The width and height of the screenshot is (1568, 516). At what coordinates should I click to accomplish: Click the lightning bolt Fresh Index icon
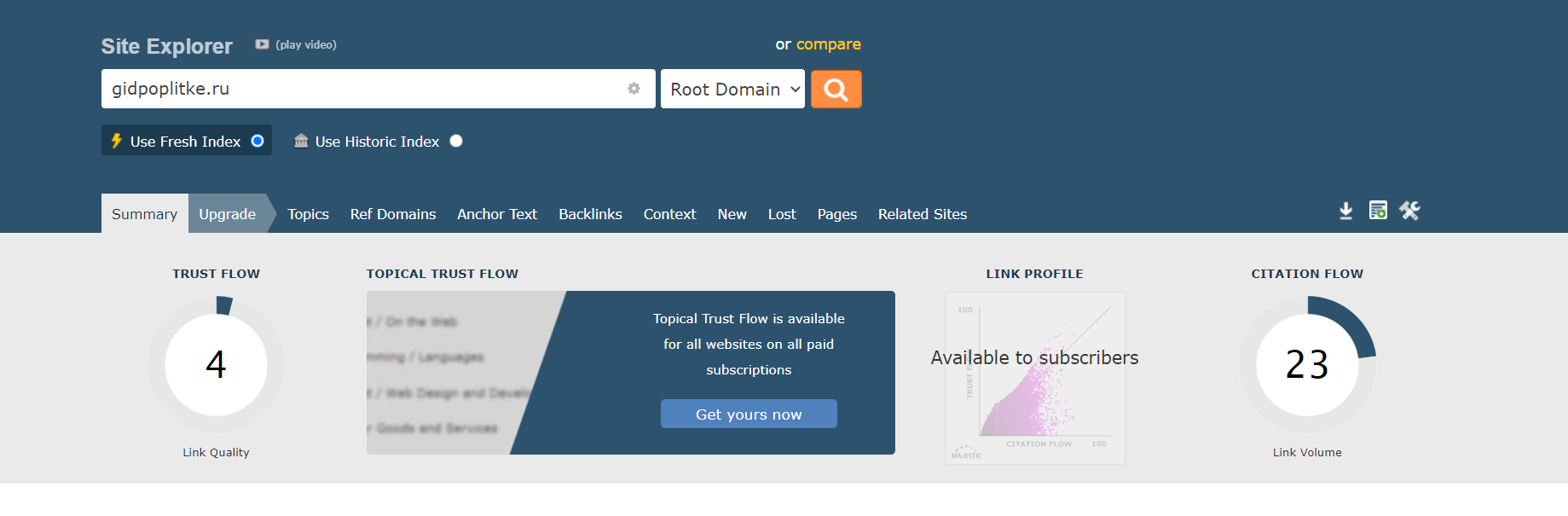point(117,141)
